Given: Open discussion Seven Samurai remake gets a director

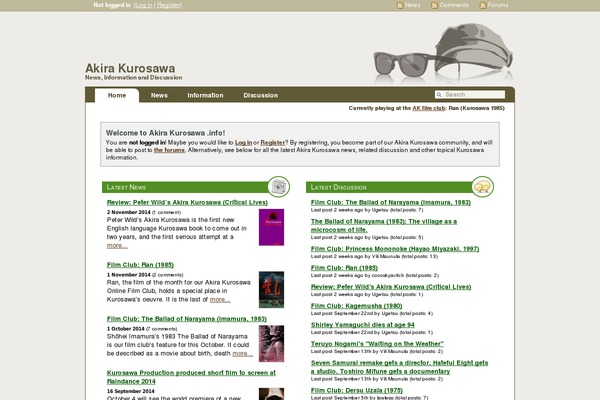Looking at the screenshot, I should tap(399, 367).
